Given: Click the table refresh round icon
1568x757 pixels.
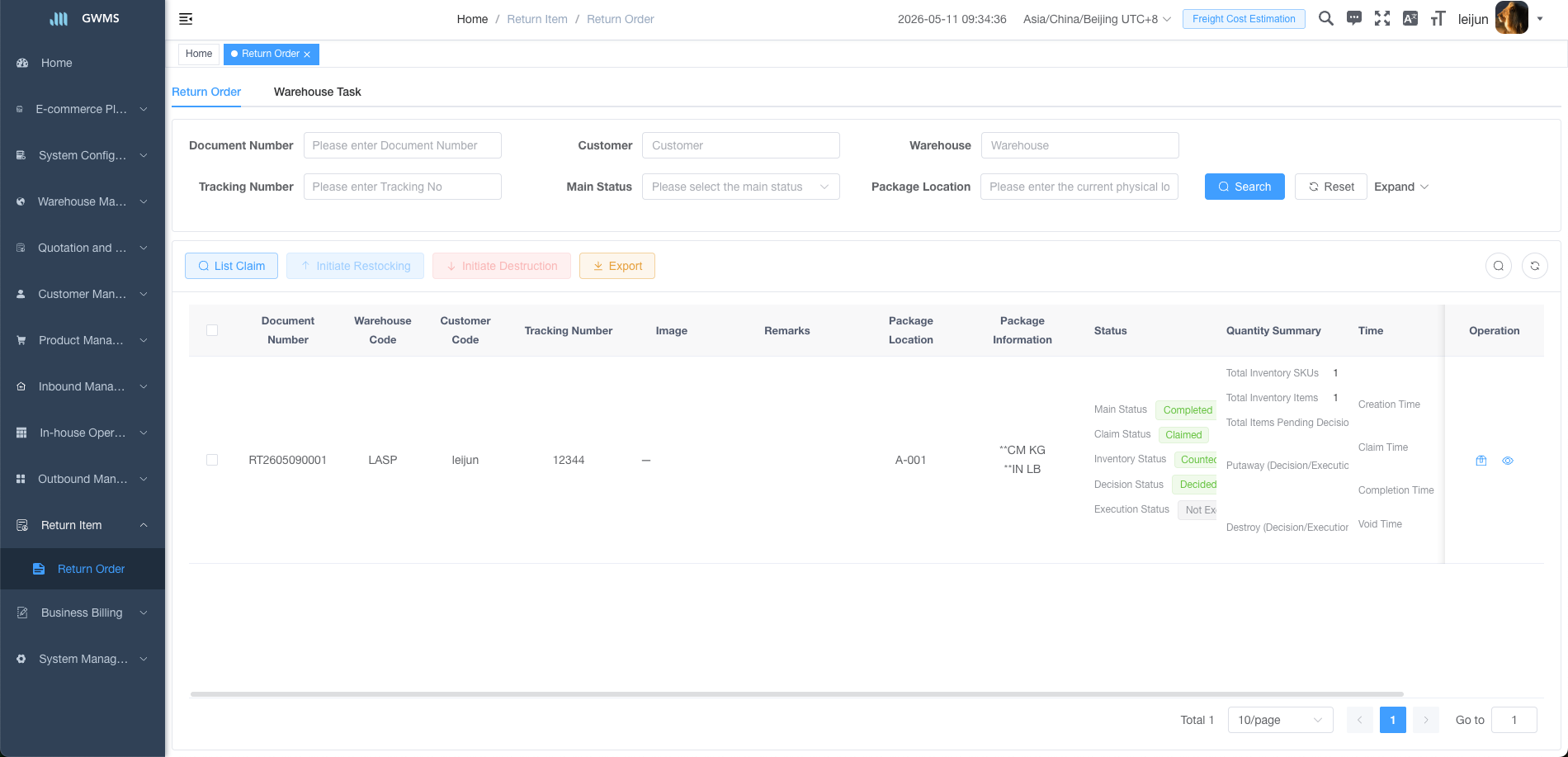Looking at the screenshot, I should click(1535, 266).
